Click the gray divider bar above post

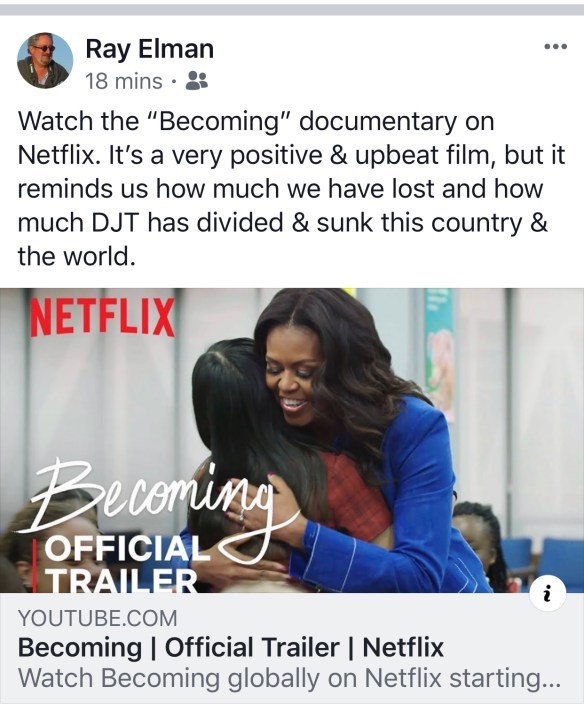pyautogui.click(x=292, y=10)
